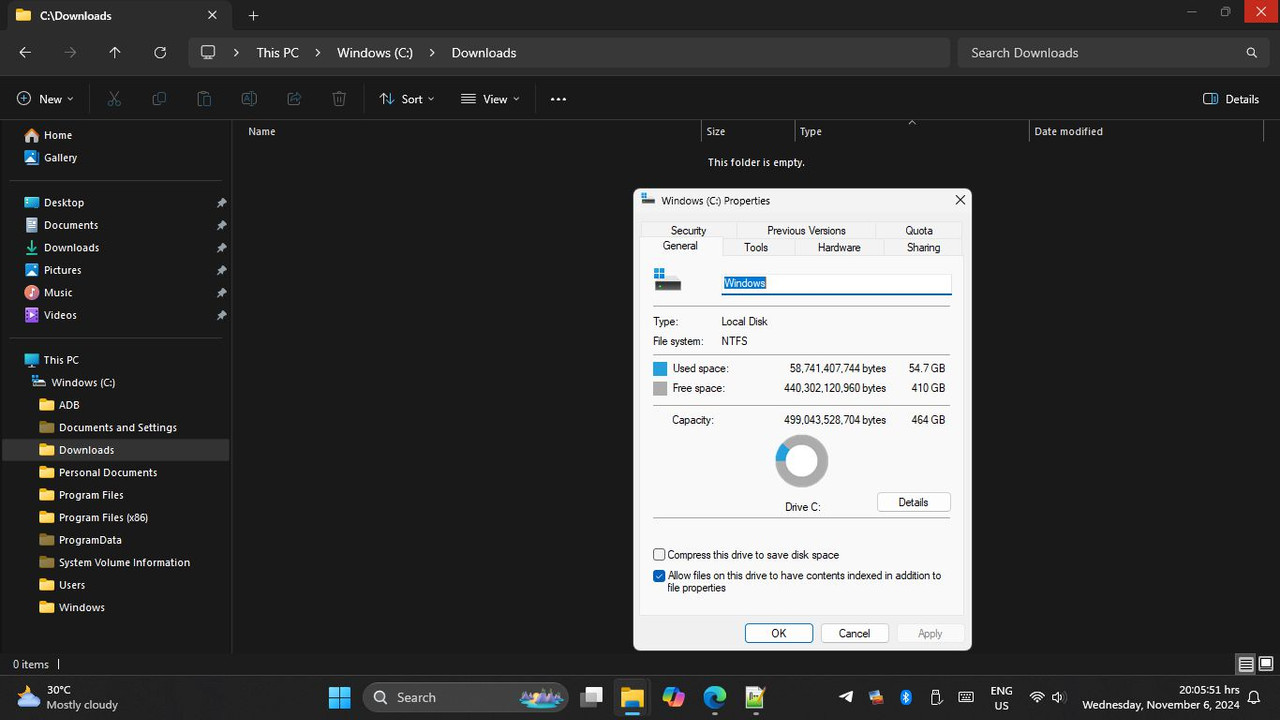Click the Cut scissors icon in toolbar
The width and height of the screenshot is (1280, 720).
[x=114, y=99]
